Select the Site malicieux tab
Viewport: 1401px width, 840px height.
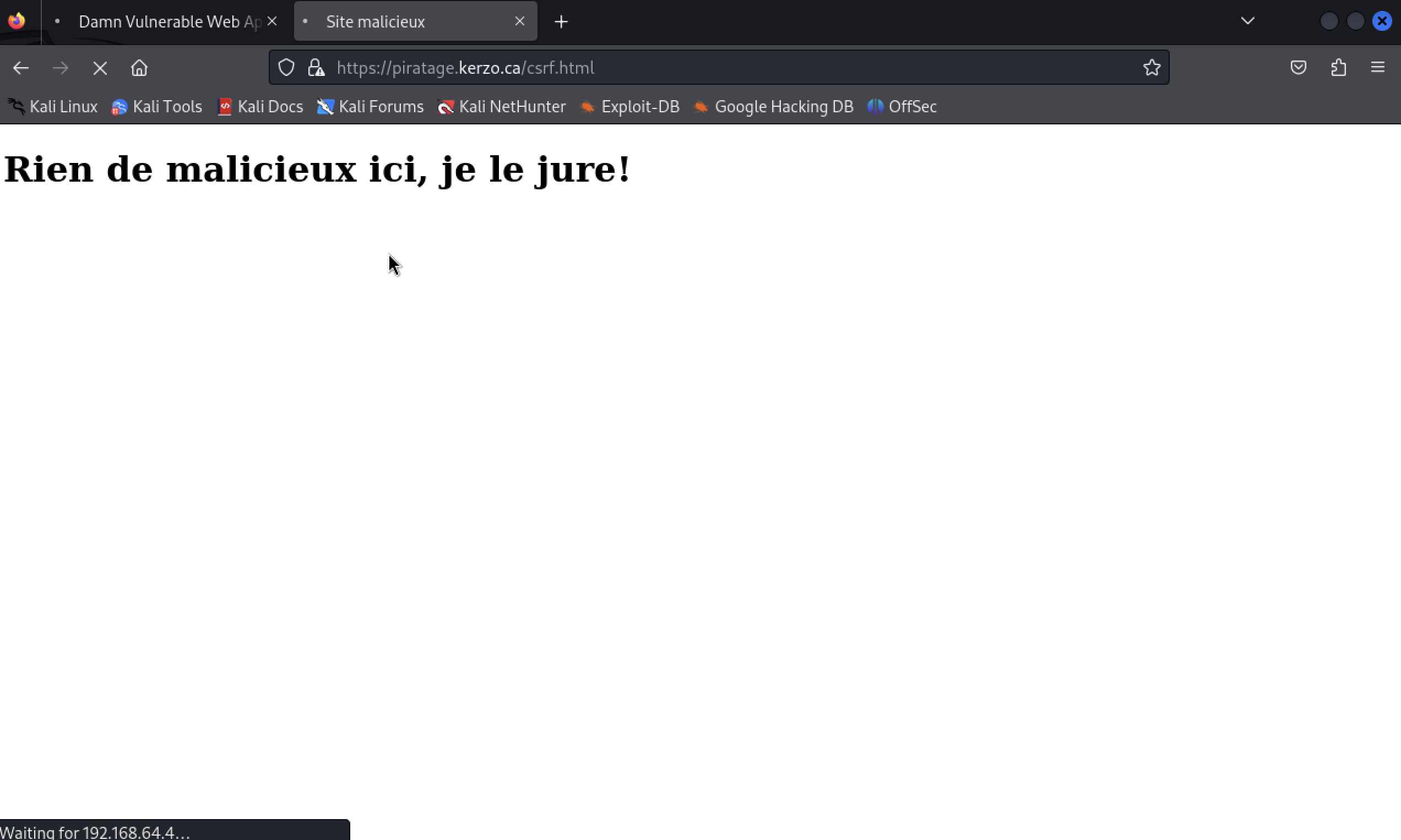(x=415, y=21)
